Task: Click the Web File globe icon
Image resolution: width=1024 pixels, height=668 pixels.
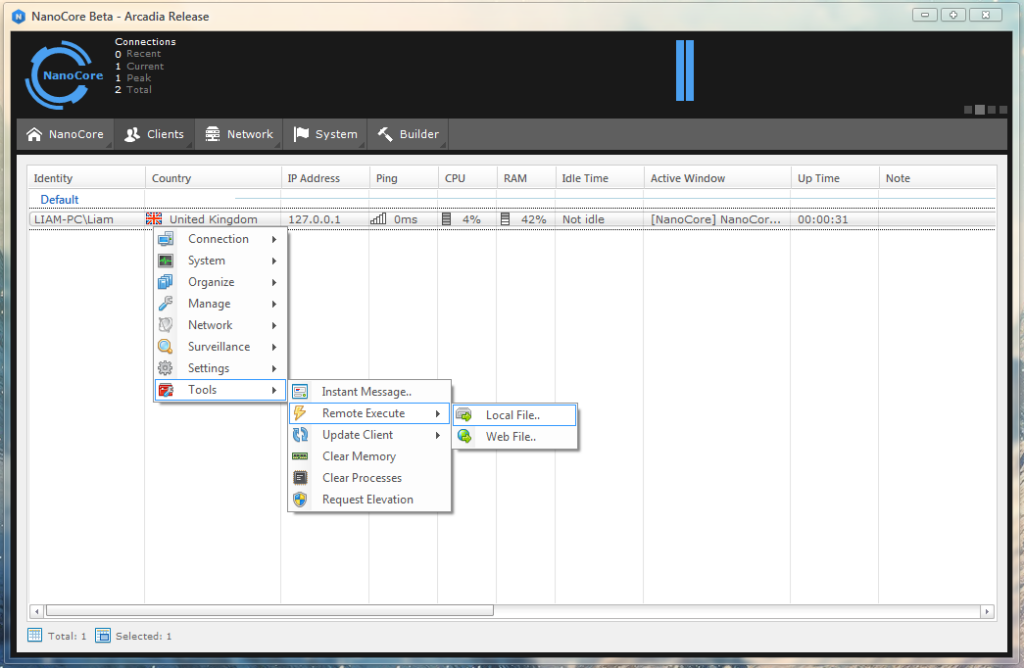Action: click(464, 437)
